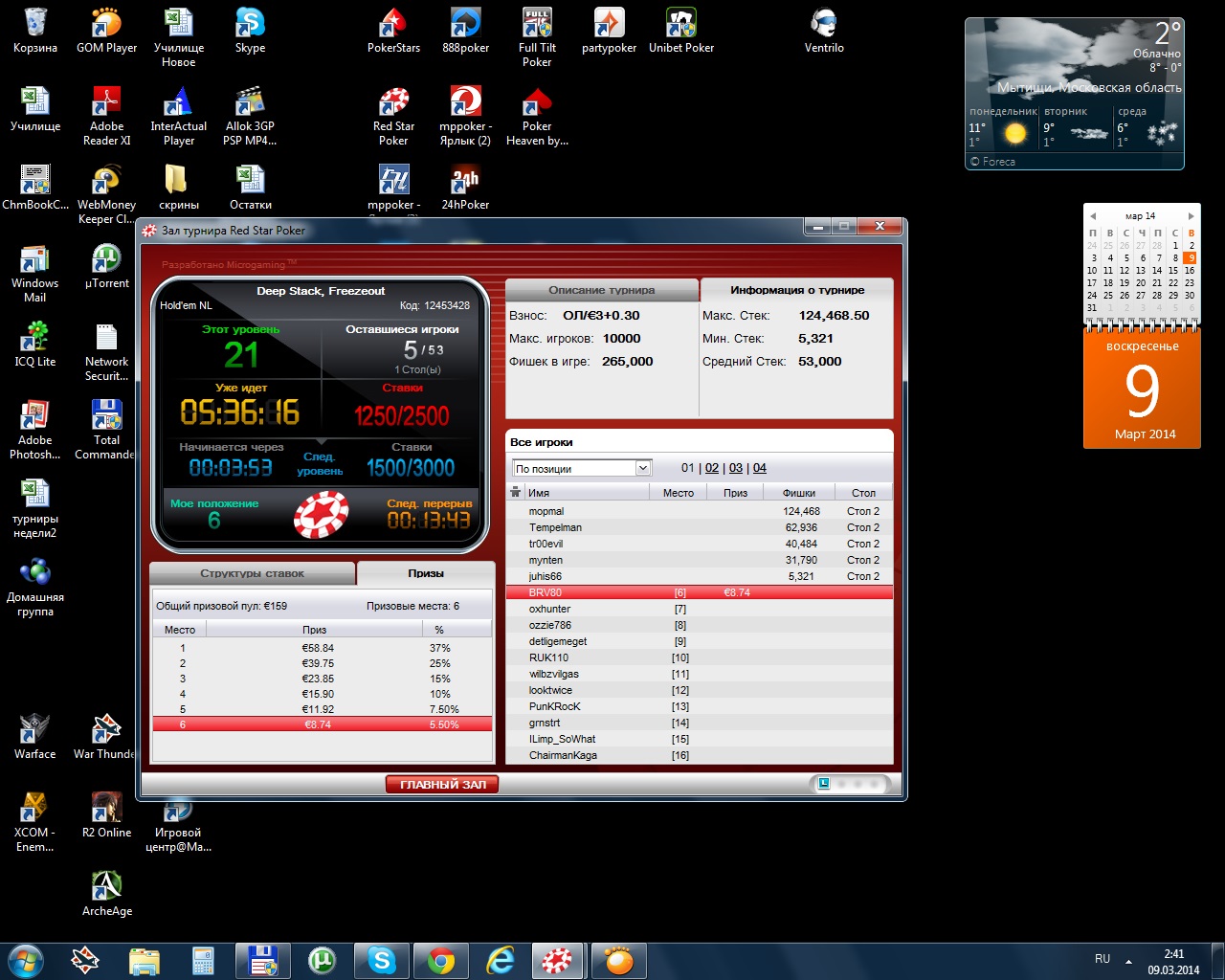Expand the 'По позиции' sort dropdown

coord(643,468)
